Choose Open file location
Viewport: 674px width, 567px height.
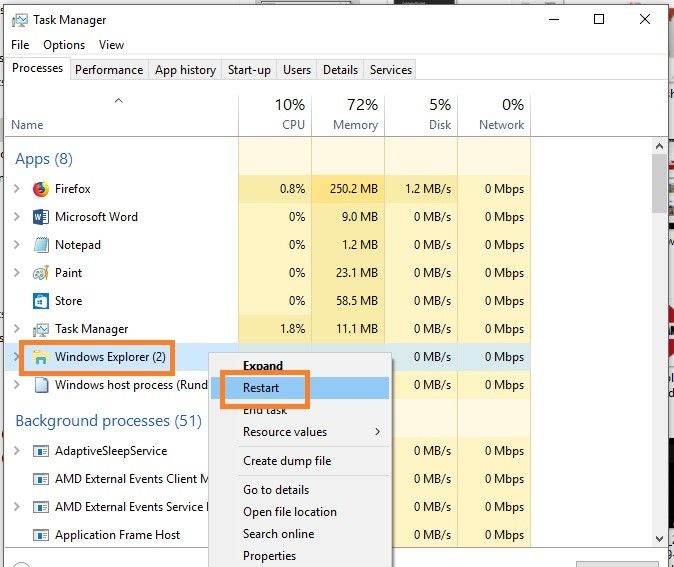[x=301, y=512]
